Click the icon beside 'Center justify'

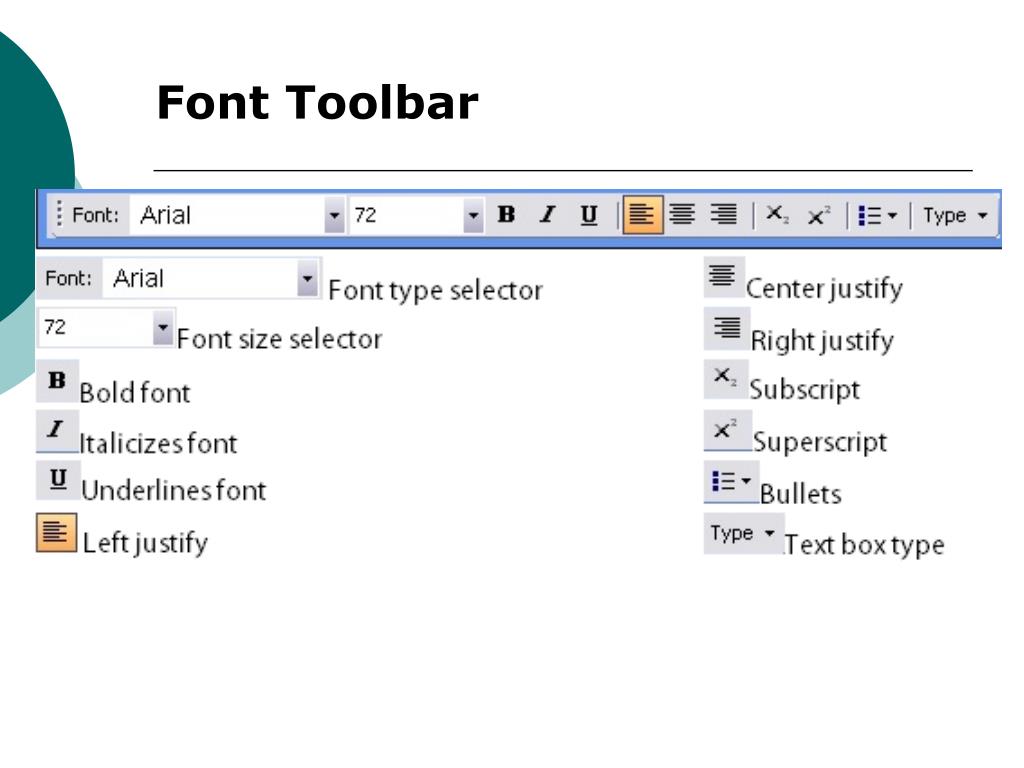[723, 277]
